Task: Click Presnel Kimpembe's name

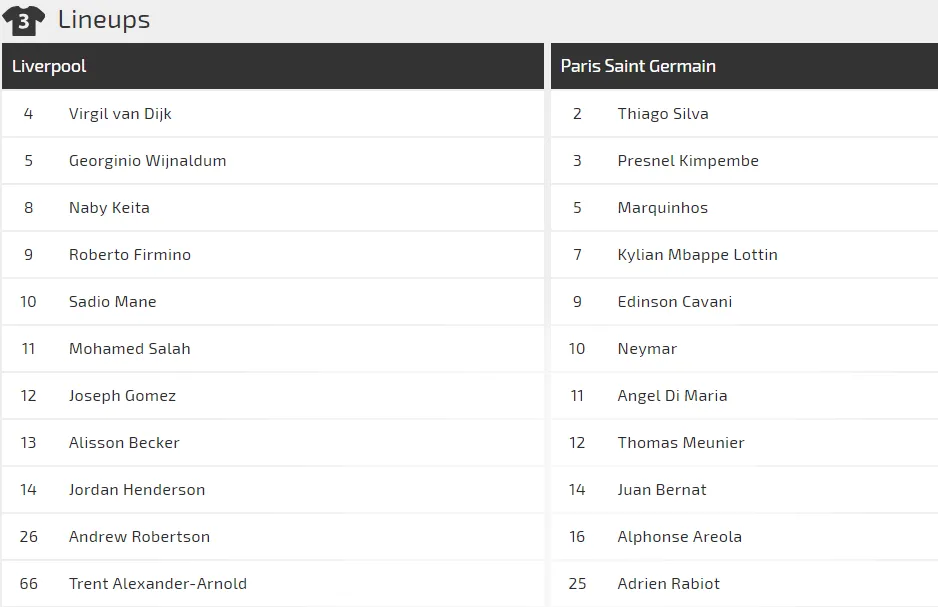Action: click(x=688, y=161)
